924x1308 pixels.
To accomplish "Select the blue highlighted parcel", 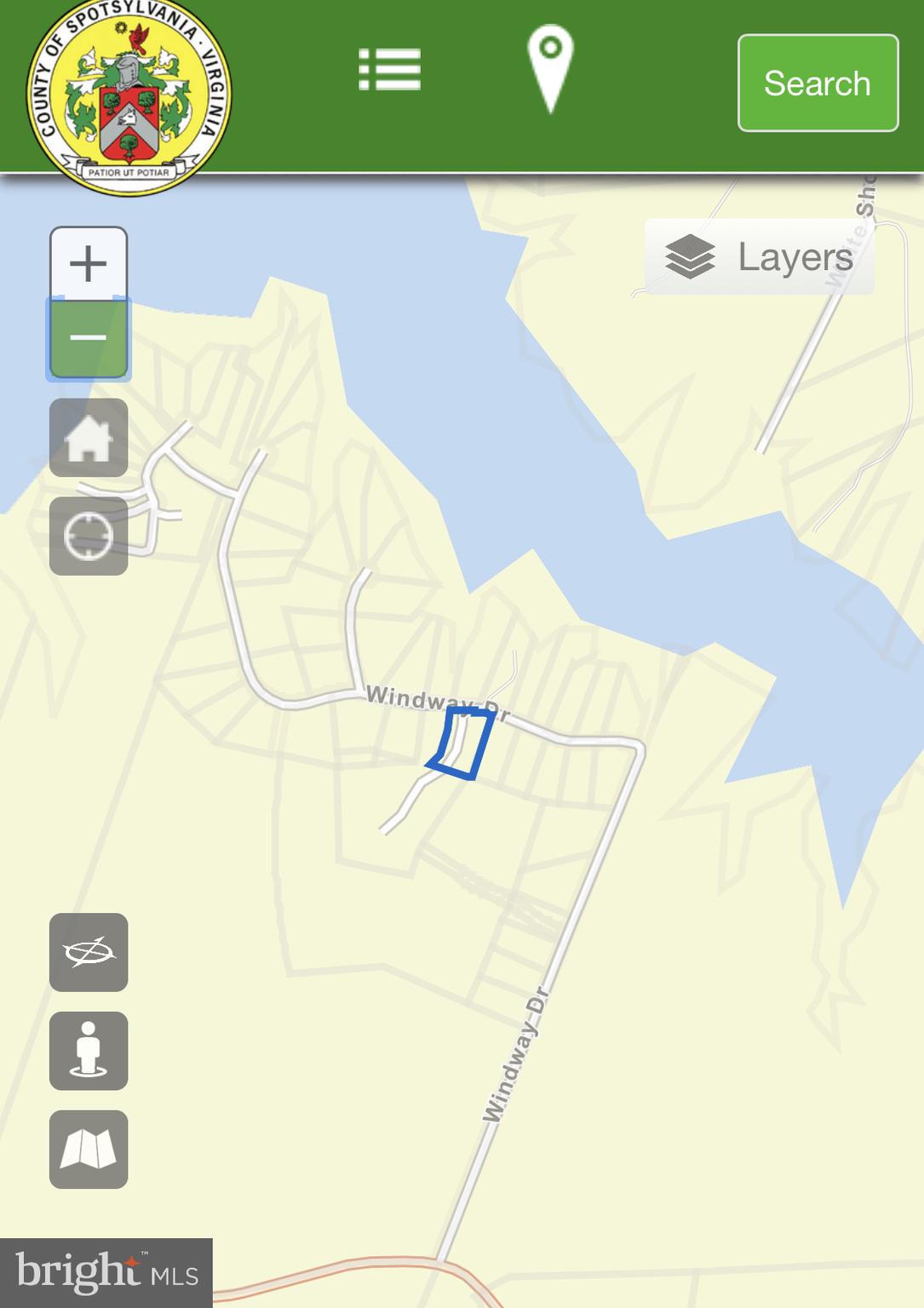I will click(x=461, y=743).
